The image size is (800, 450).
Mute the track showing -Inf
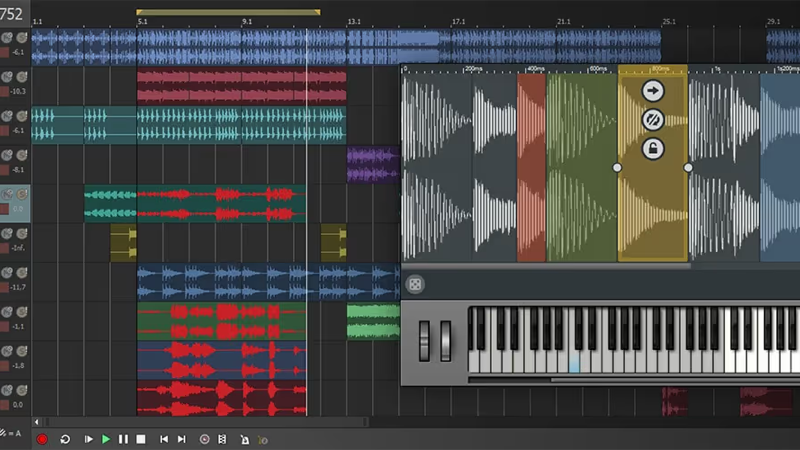7,234
